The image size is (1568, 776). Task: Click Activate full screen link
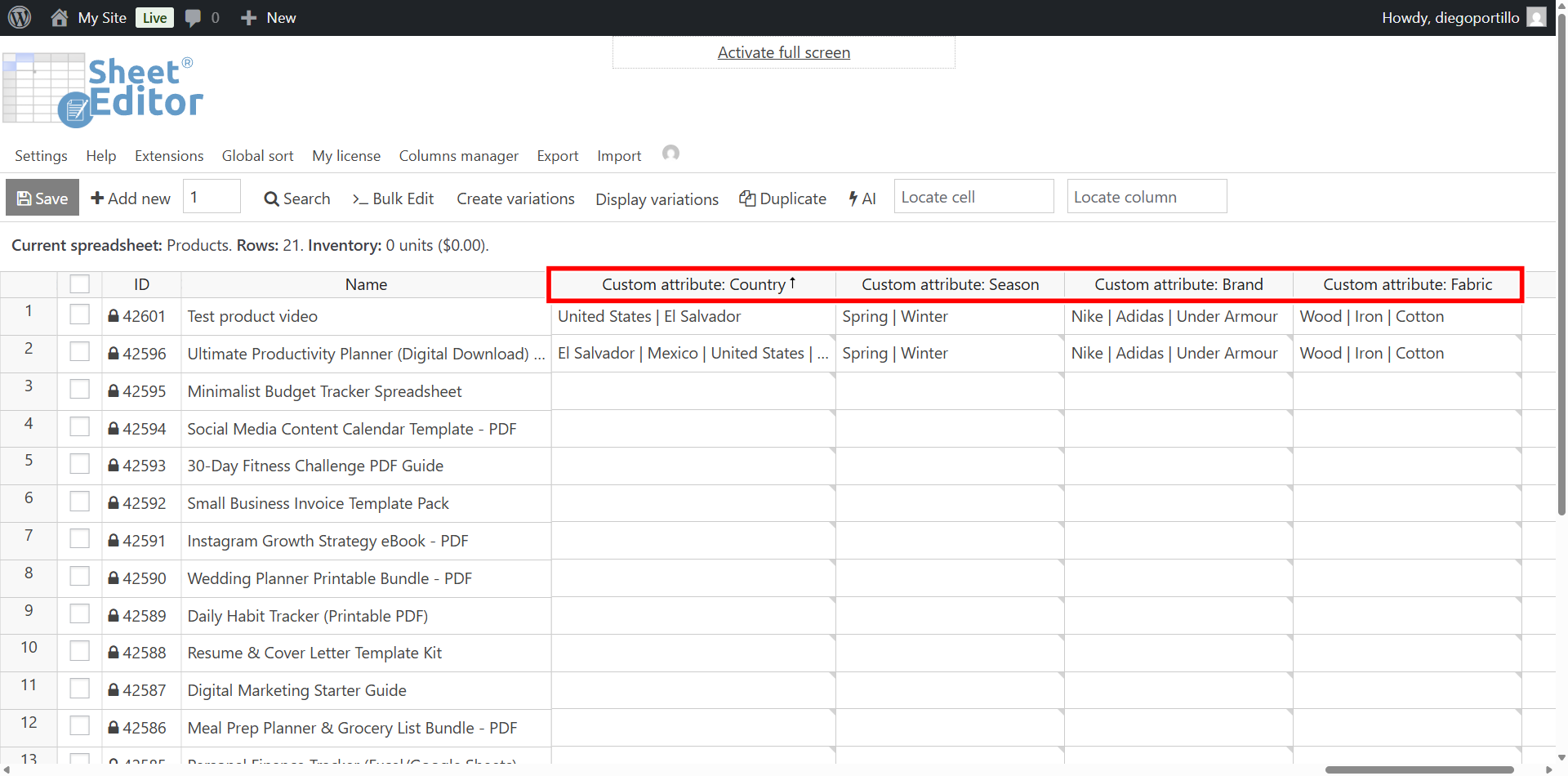(783, 52)
